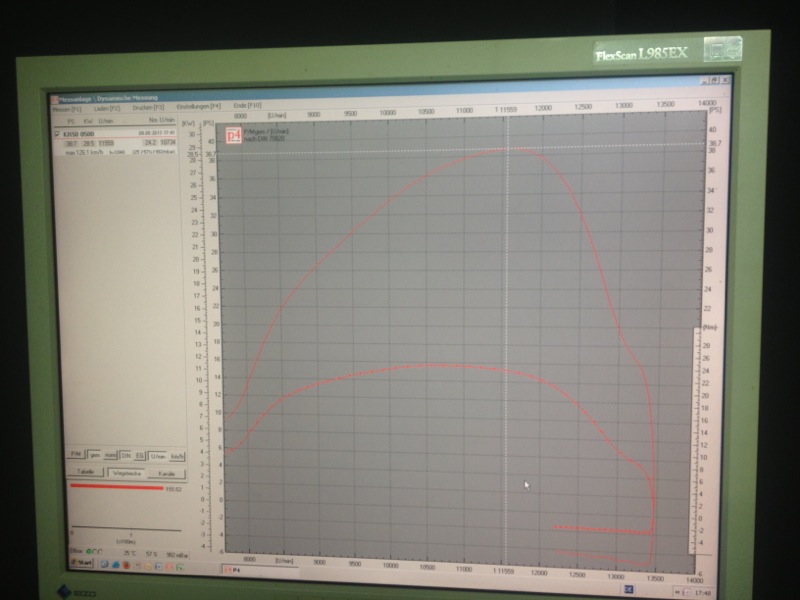Image resolution: width=800 pixels, height=600 pixels.
Task: Click the red P4 logo on the chart
Action: tap(233, 133)
